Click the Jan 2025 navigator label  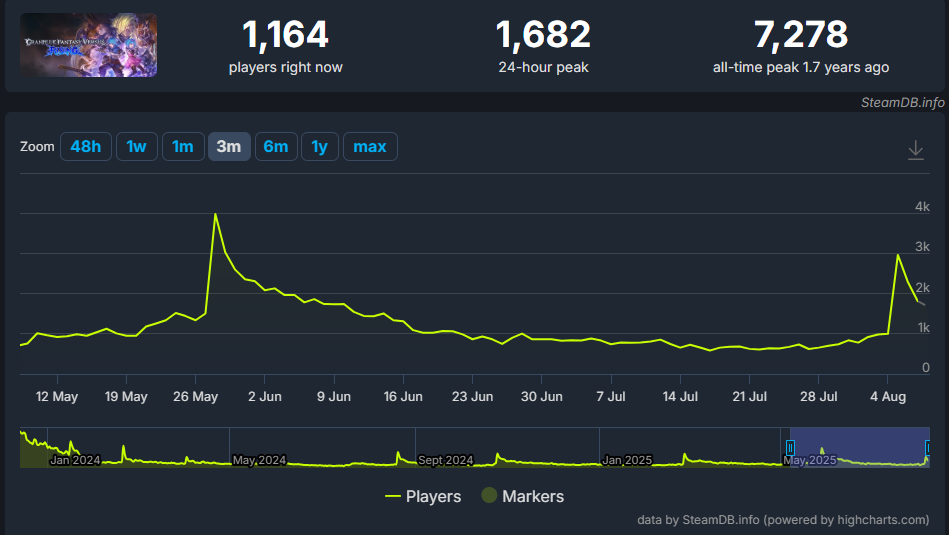(x=627, y=460)
